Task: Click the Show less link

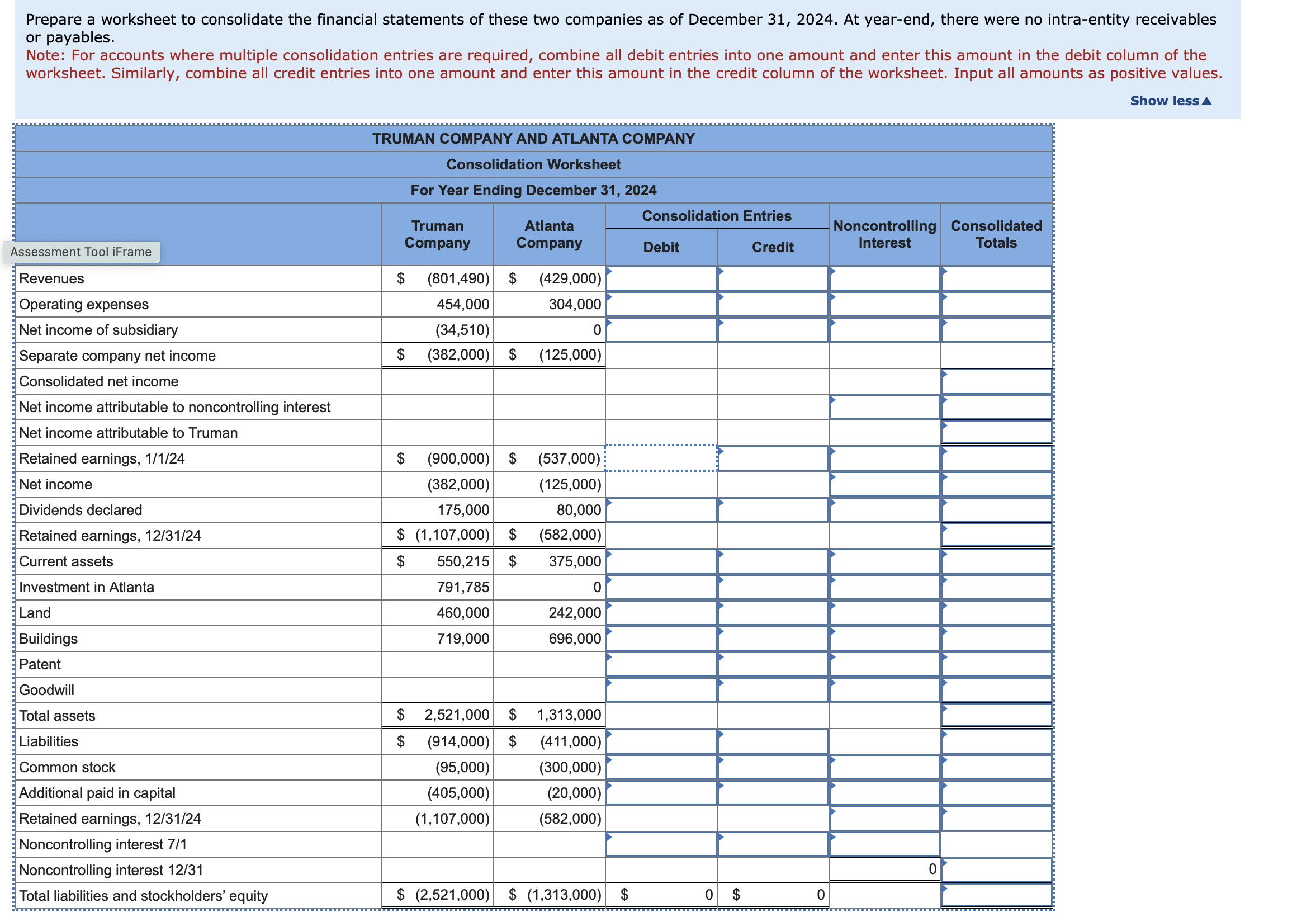Action: 1163,101
